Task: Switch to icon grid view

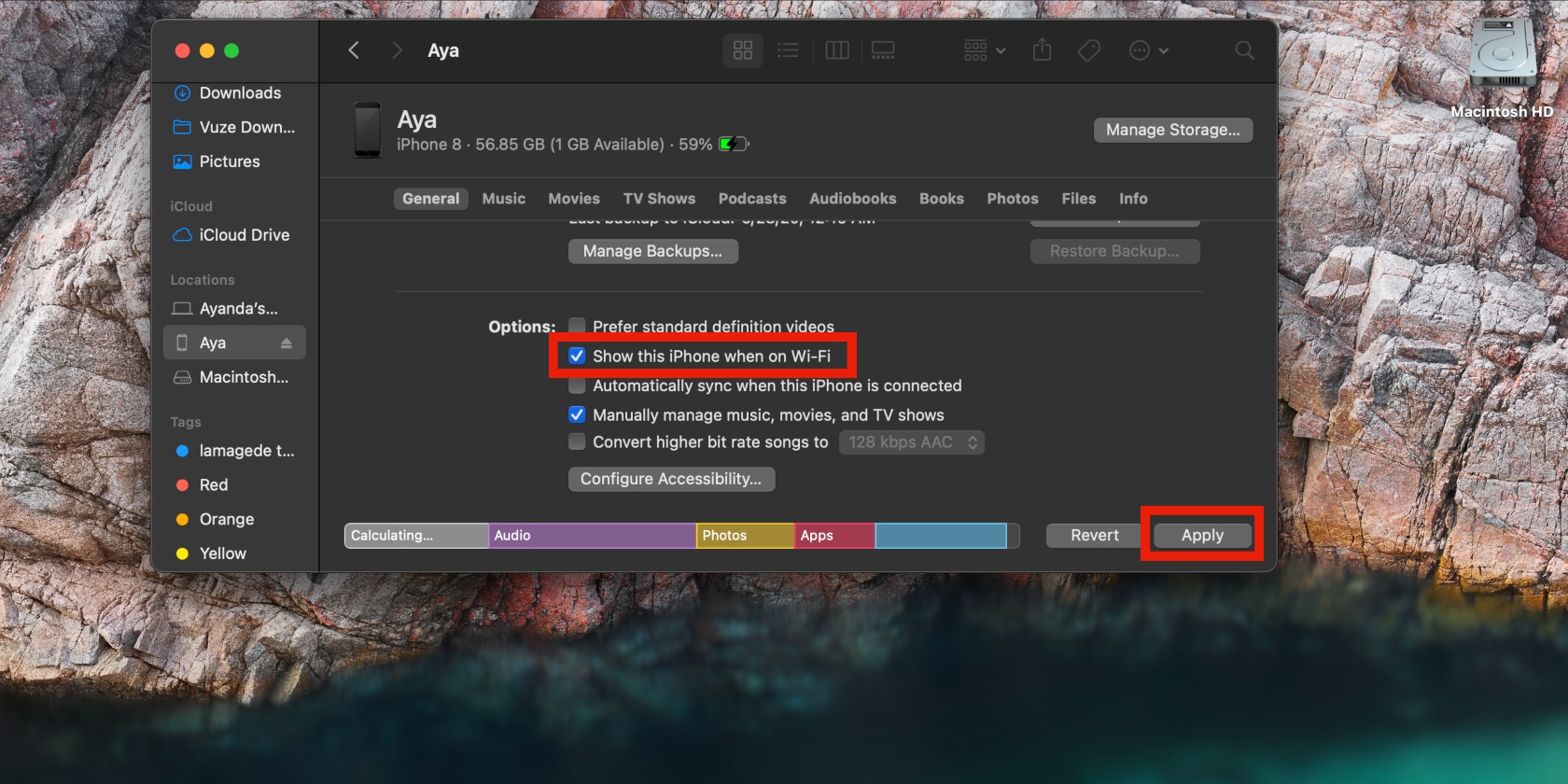Action: [x=743, y=50]
